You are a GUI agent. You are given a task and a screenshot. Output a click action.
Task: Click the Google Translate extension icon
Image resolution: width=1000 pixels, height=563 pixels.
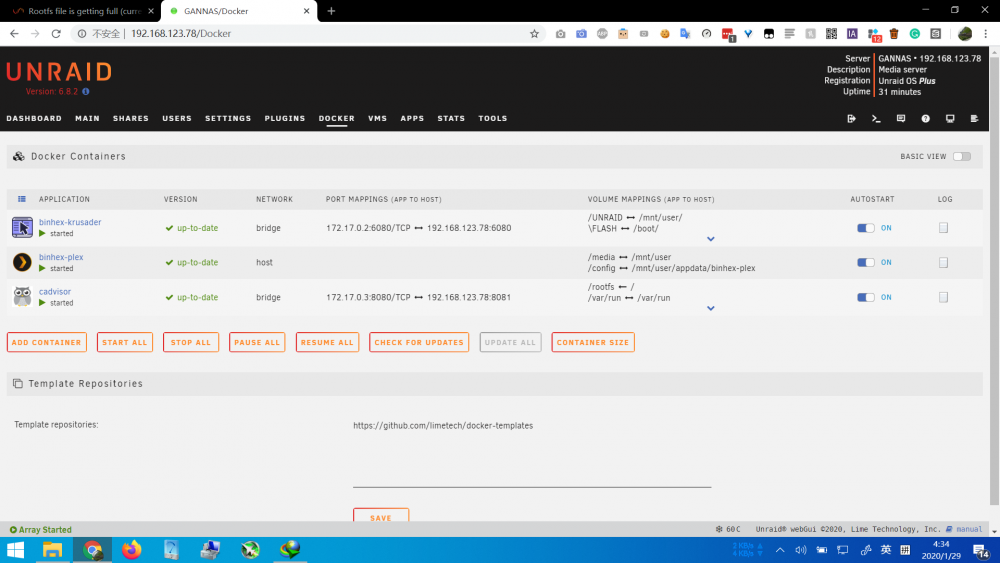pos(685,34)
